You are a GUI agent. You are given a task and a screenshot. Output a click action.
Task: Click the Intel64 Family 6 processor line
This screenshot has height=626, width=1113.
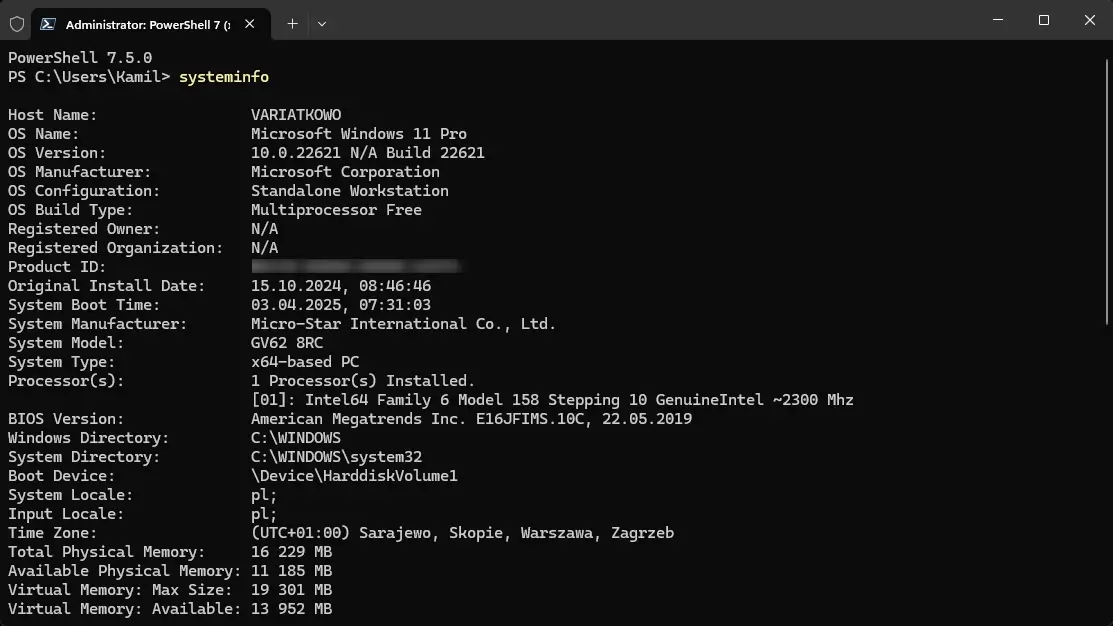click(552, 400)
